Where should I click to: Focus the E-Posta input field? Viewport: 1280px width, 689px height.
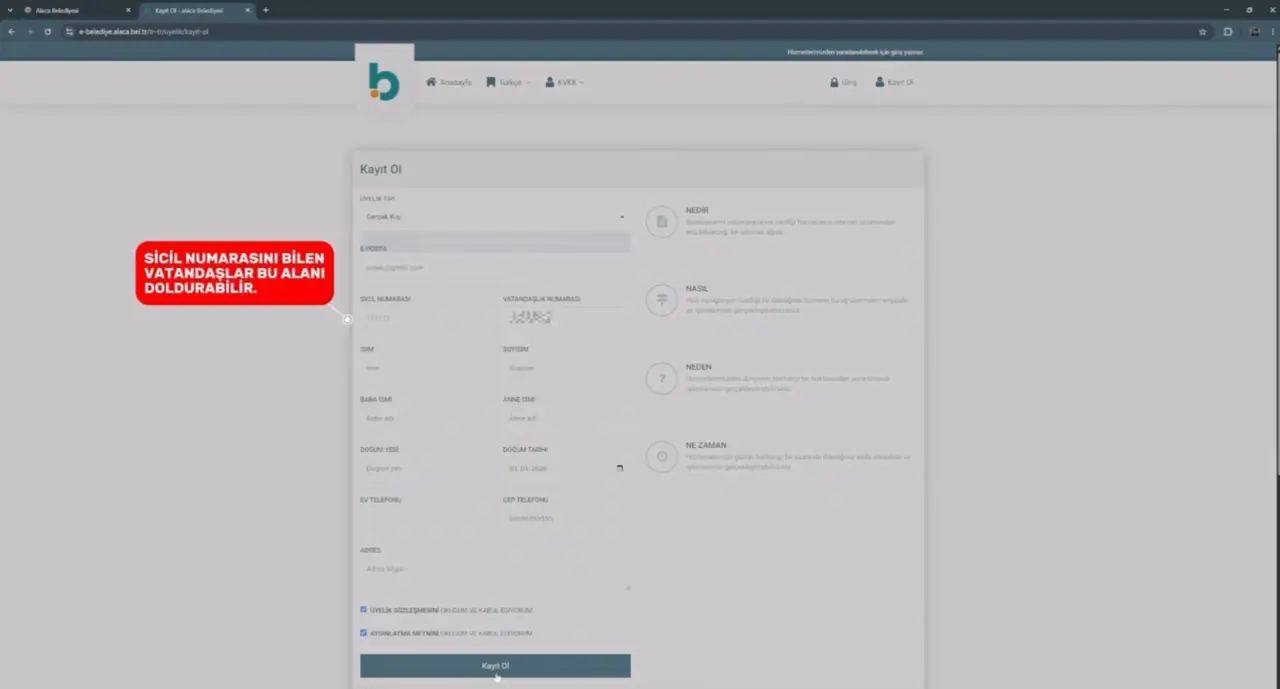pyautogui.click(x=495, y=267)
